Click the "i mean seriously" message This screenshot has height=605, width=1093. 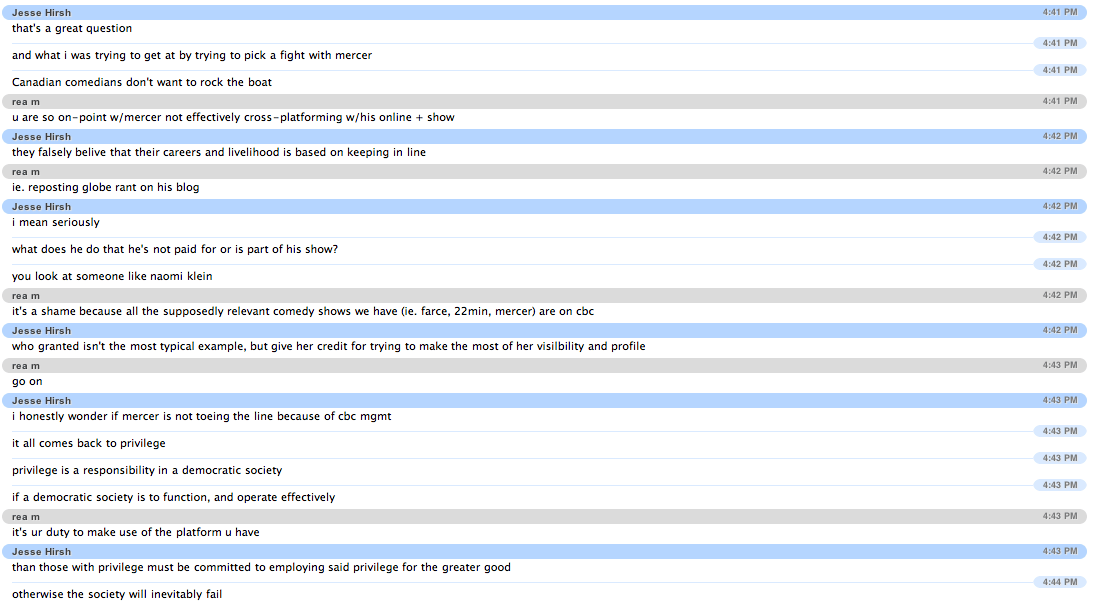click(x=56, y=223)
